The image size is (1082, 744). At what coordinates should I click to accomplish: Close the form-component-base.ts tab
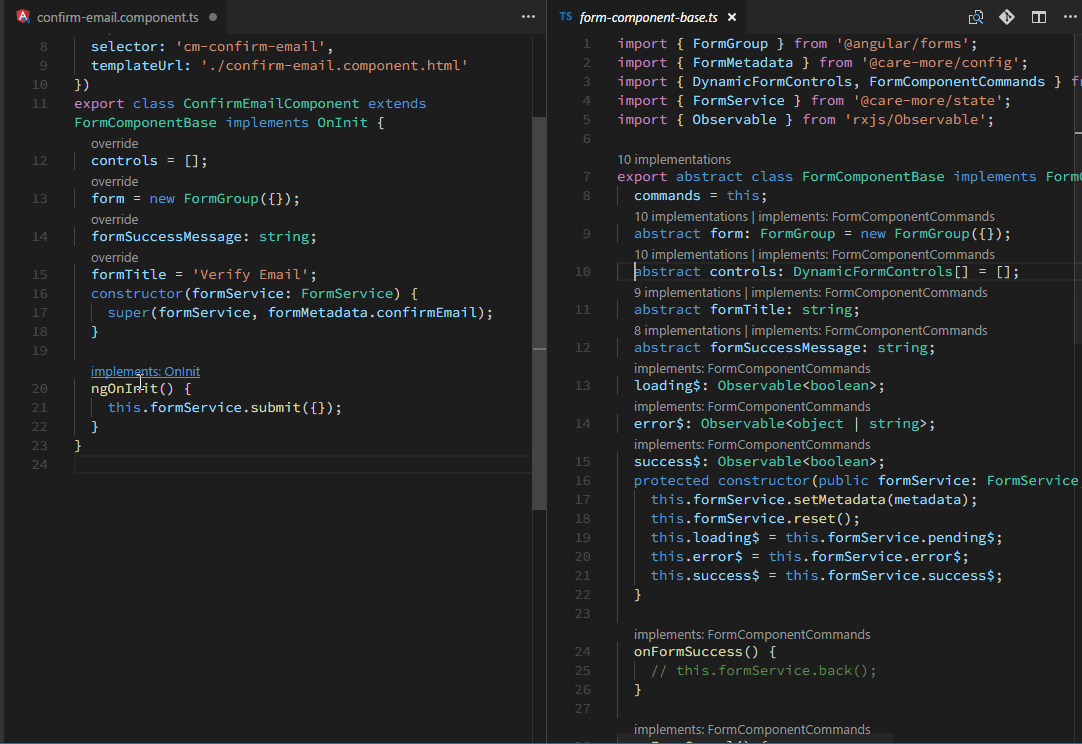[x=732, y=17]
